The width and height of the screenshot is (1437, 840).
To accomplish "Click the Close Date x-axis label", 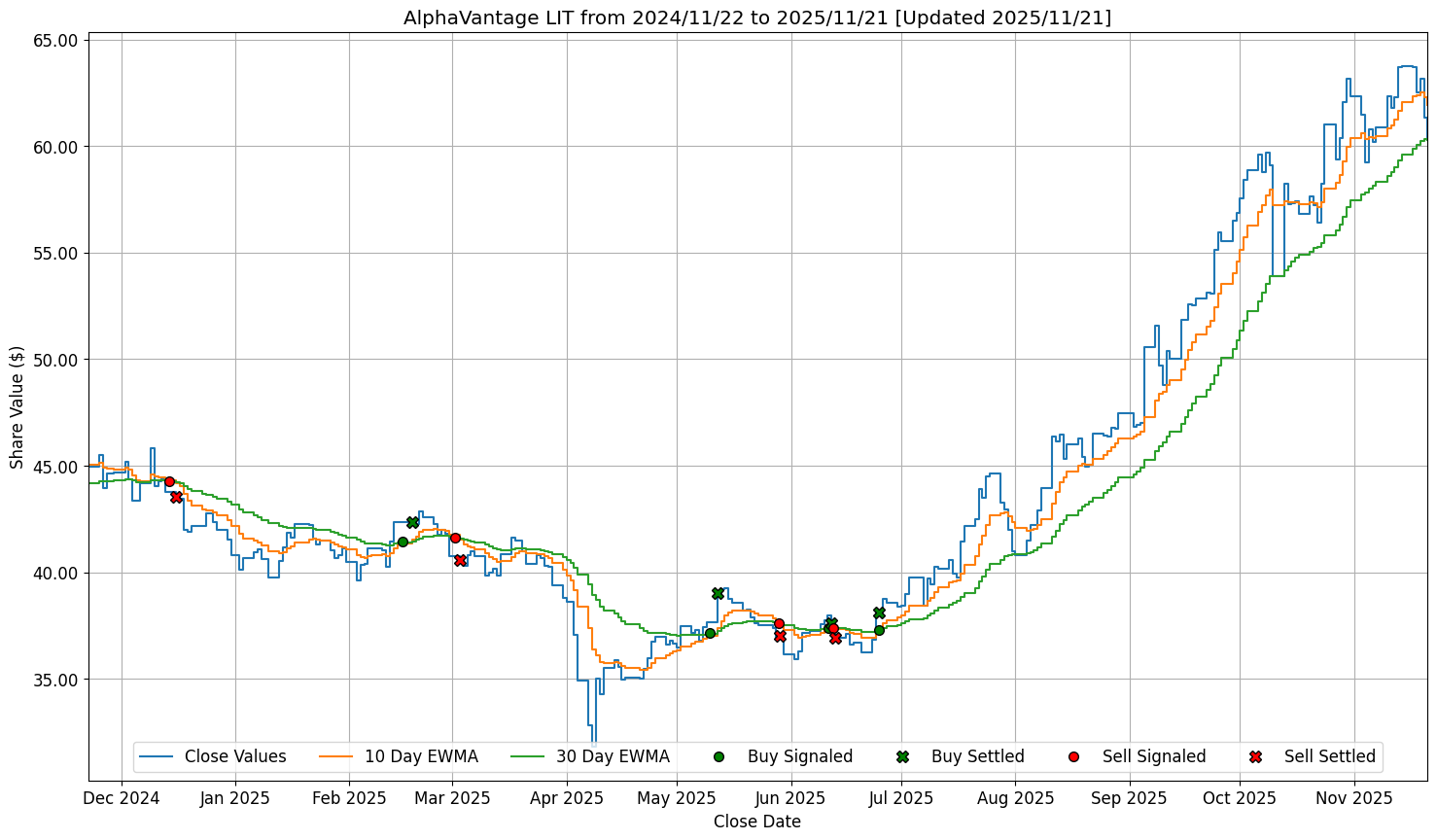I will click(x=757, y=822).
